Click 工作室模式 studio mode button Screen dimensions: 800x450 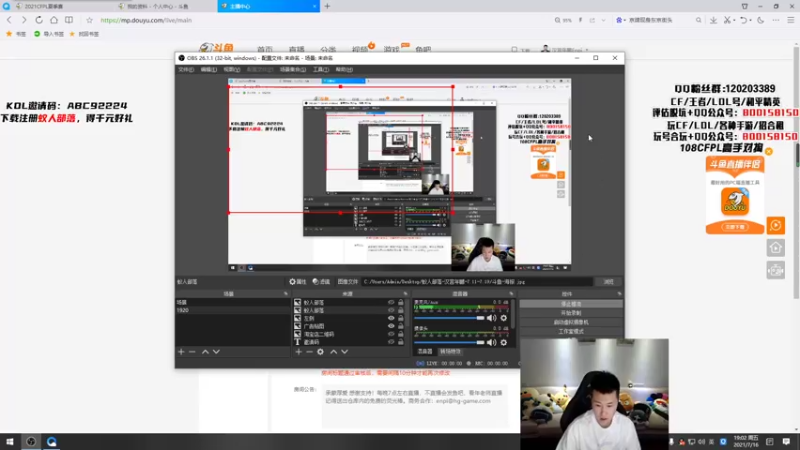click(x=571, y=332)
